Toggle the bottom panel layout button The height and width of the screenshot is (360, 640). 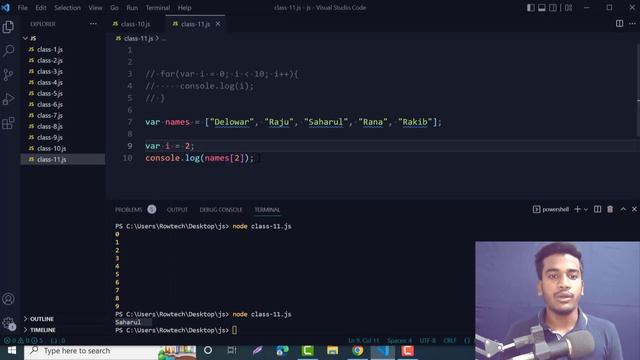coord(542,8)
